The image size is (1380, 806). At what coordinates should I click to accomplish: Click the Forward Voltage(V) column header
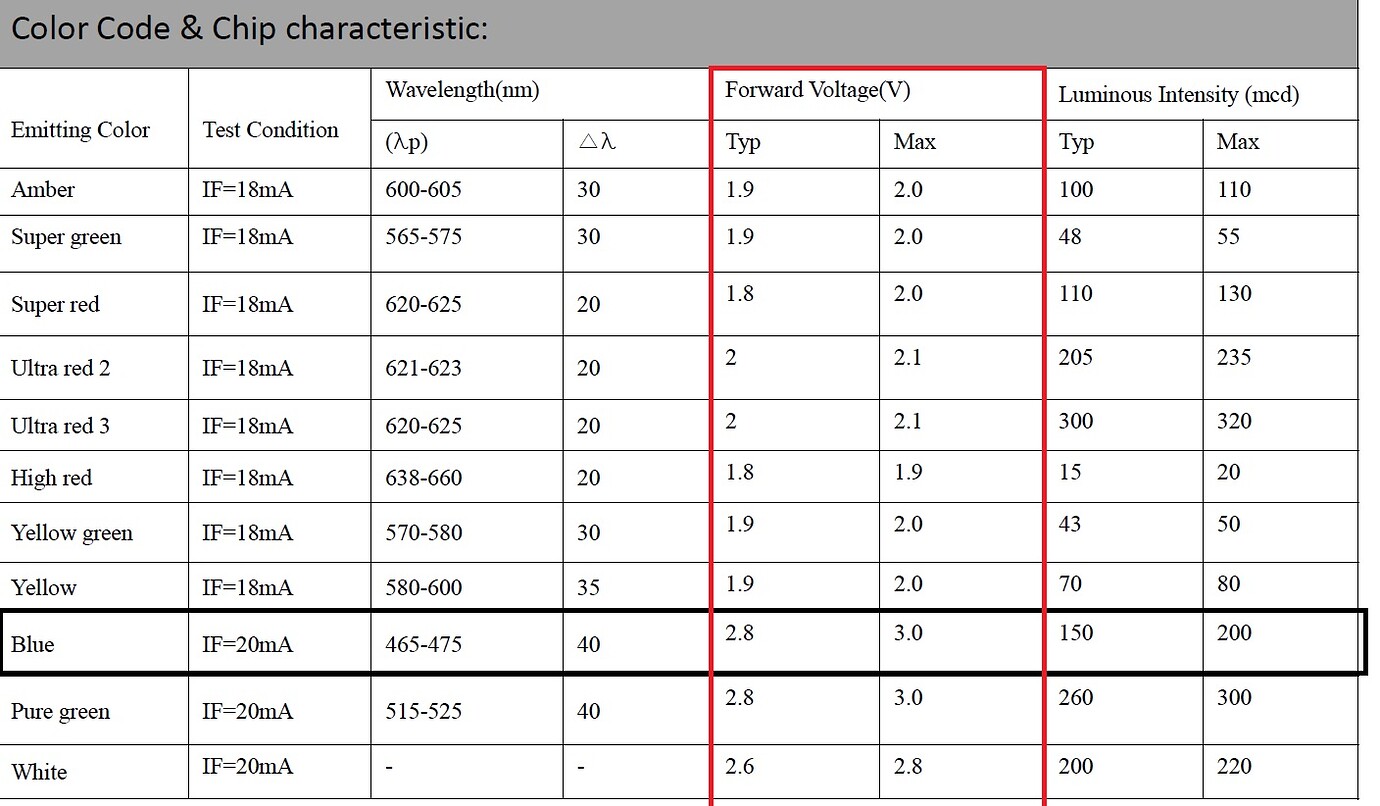coord(818,90)
